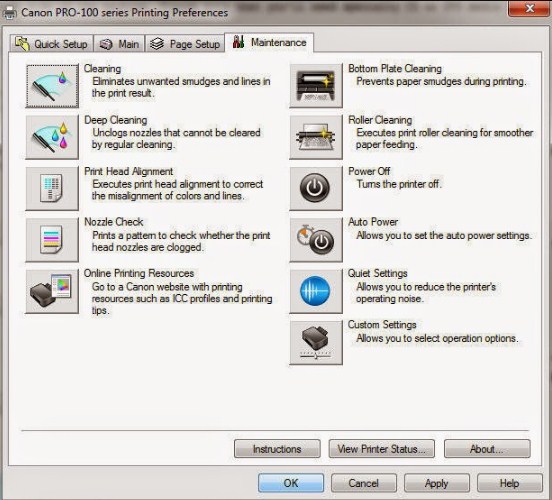
Task: Click the Instructions button
Action: click(x=277, y=449)
